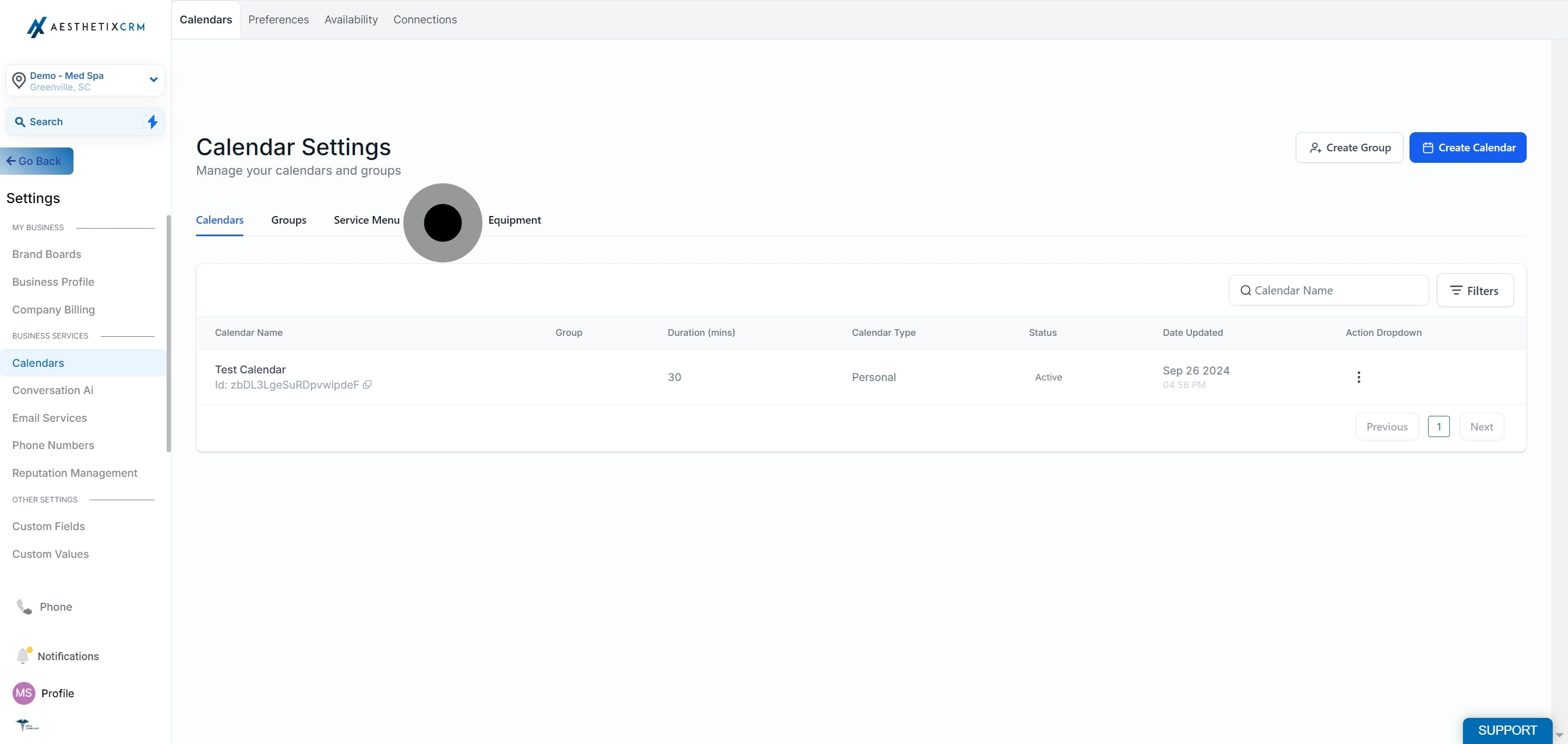The image size is (1568, 744).
Task: Click the Create Group button
Action: [1349, 147]
